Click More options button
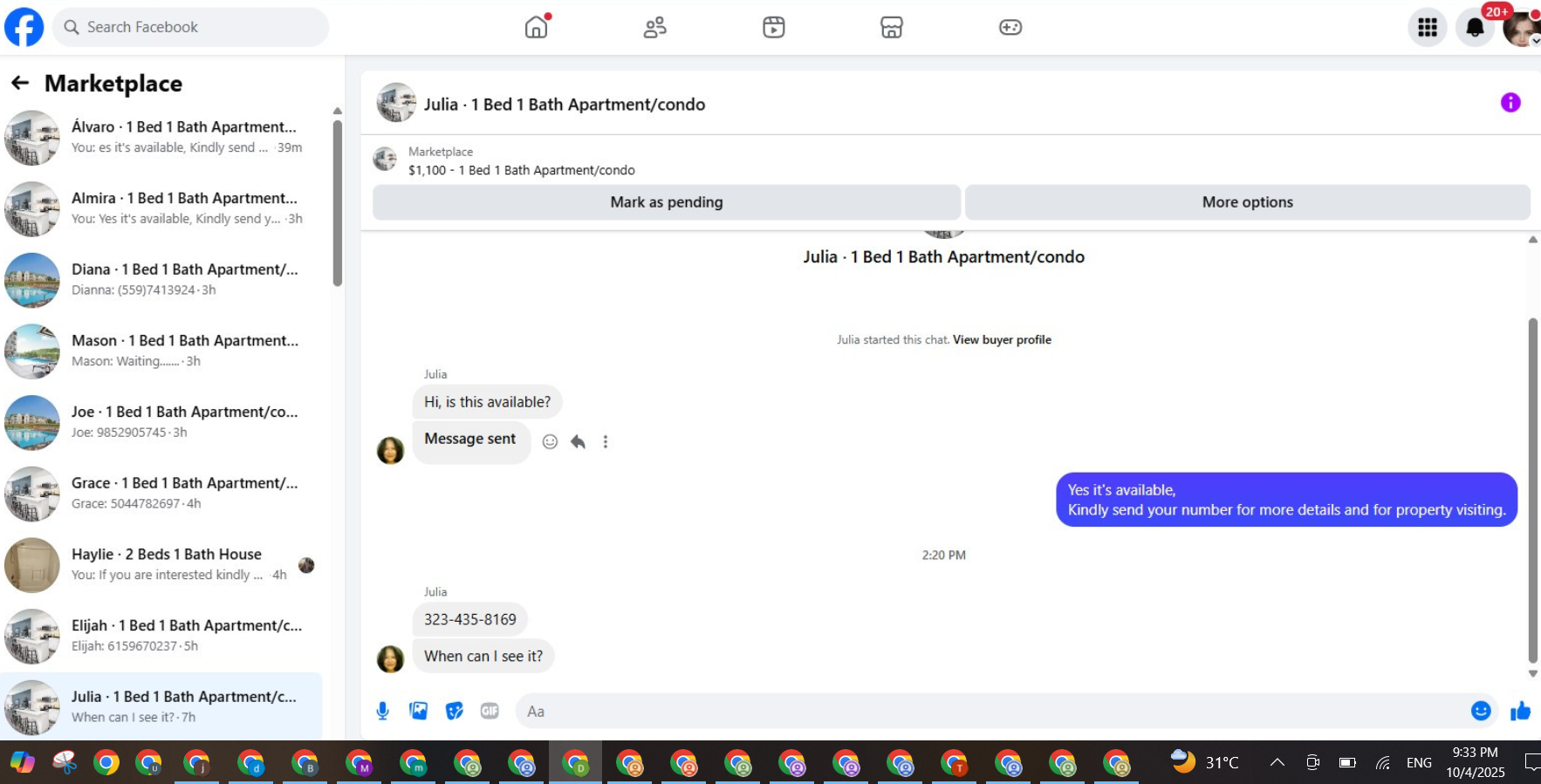Viewport: 1541px width, 784px height. coord(1248,202)
